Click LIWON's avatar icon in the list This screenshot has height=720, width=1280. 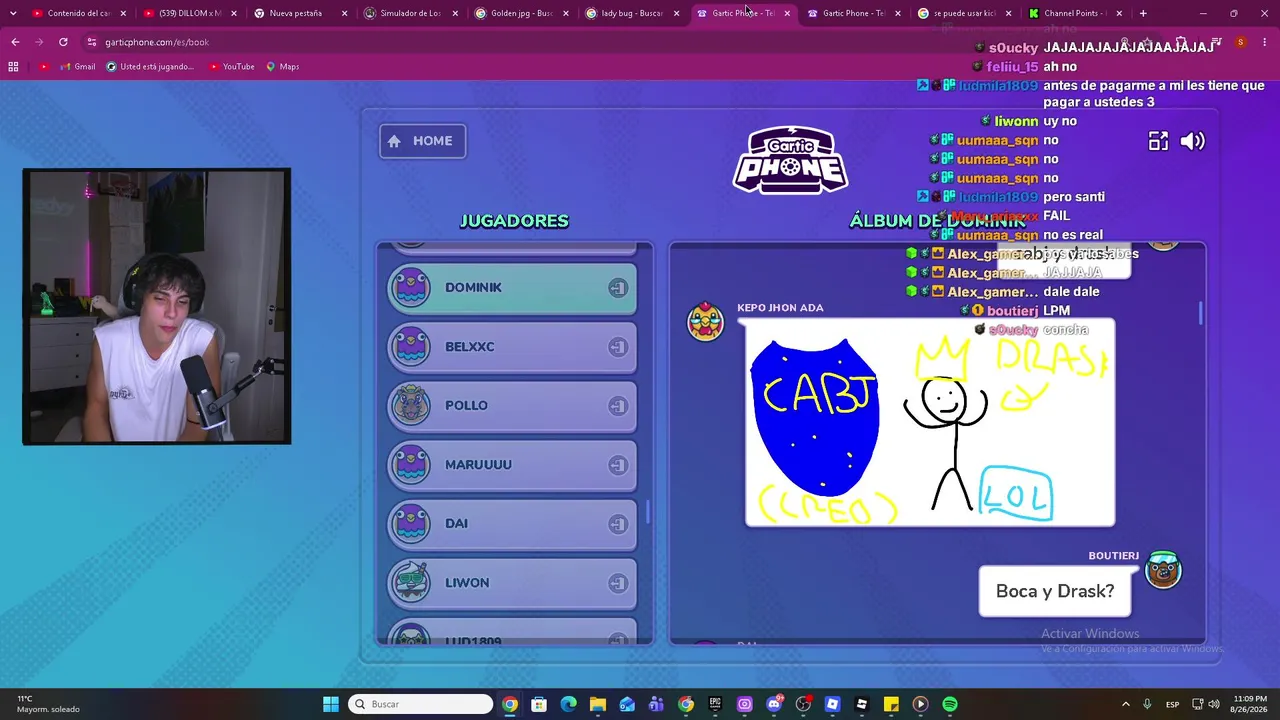pyautogui.click(x=411, y=583)
